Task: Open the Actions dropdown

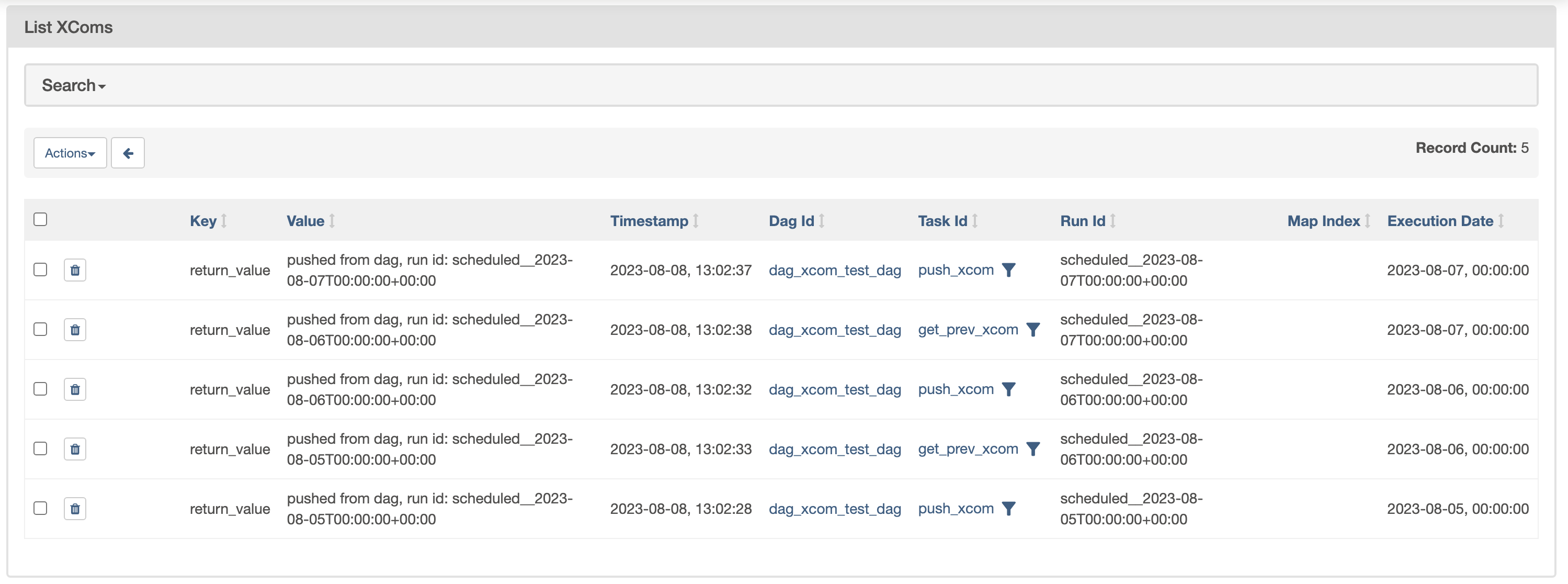Action: [x=70, y=153]
